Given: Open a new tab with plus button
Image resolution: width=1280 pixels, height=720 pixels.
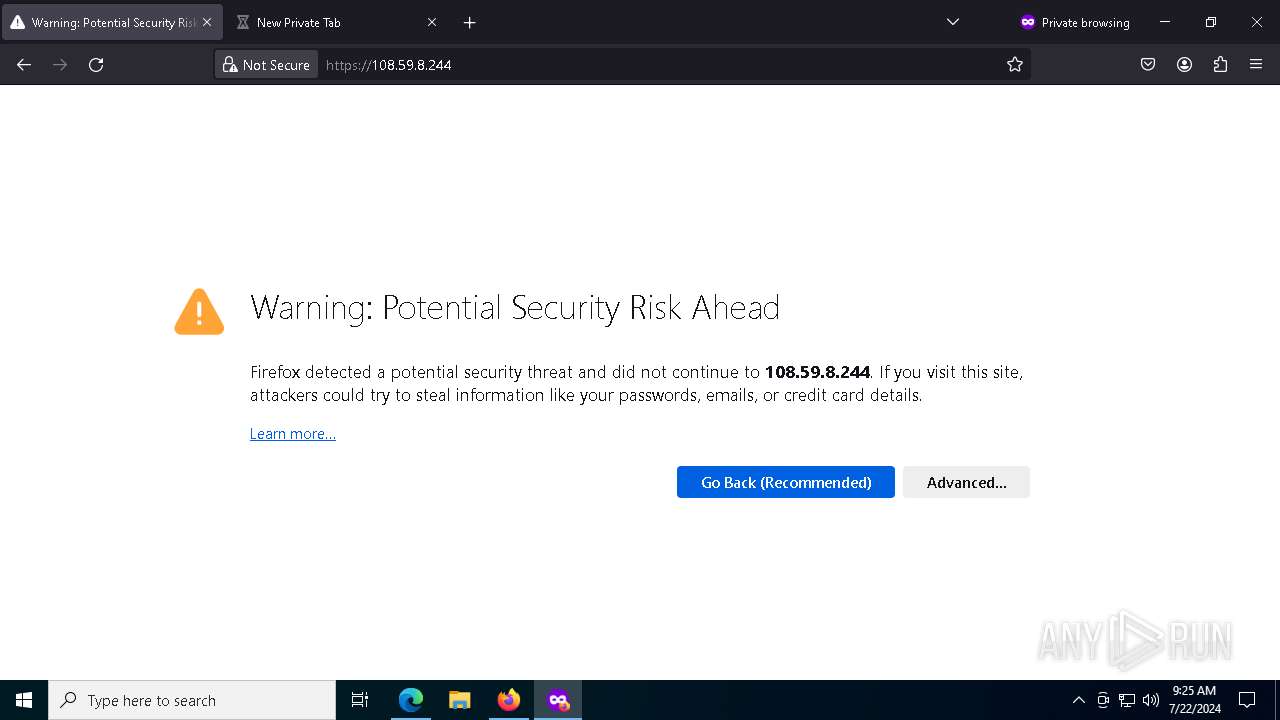Looking at the screenshot, I should coord(470,22).
